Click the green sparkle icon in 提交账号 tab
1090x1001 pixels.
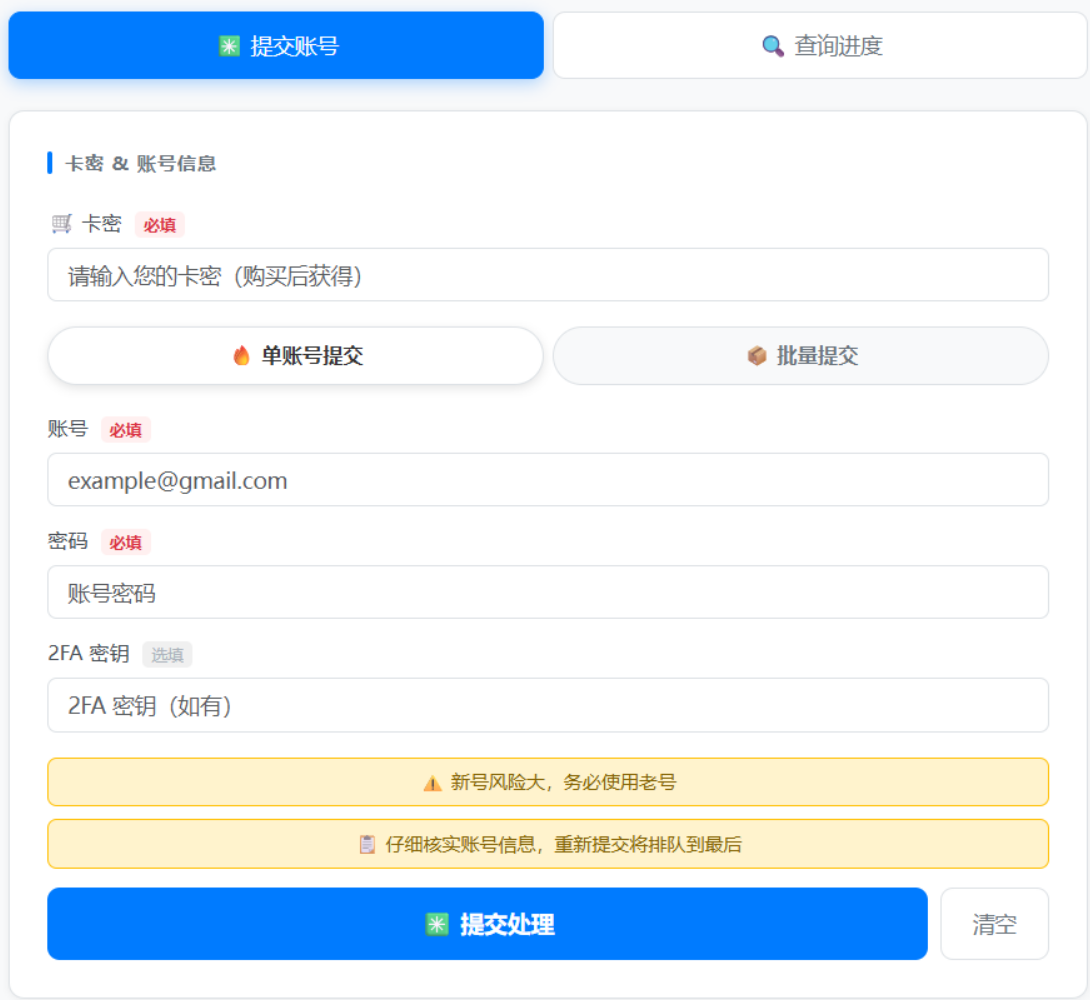229,46
